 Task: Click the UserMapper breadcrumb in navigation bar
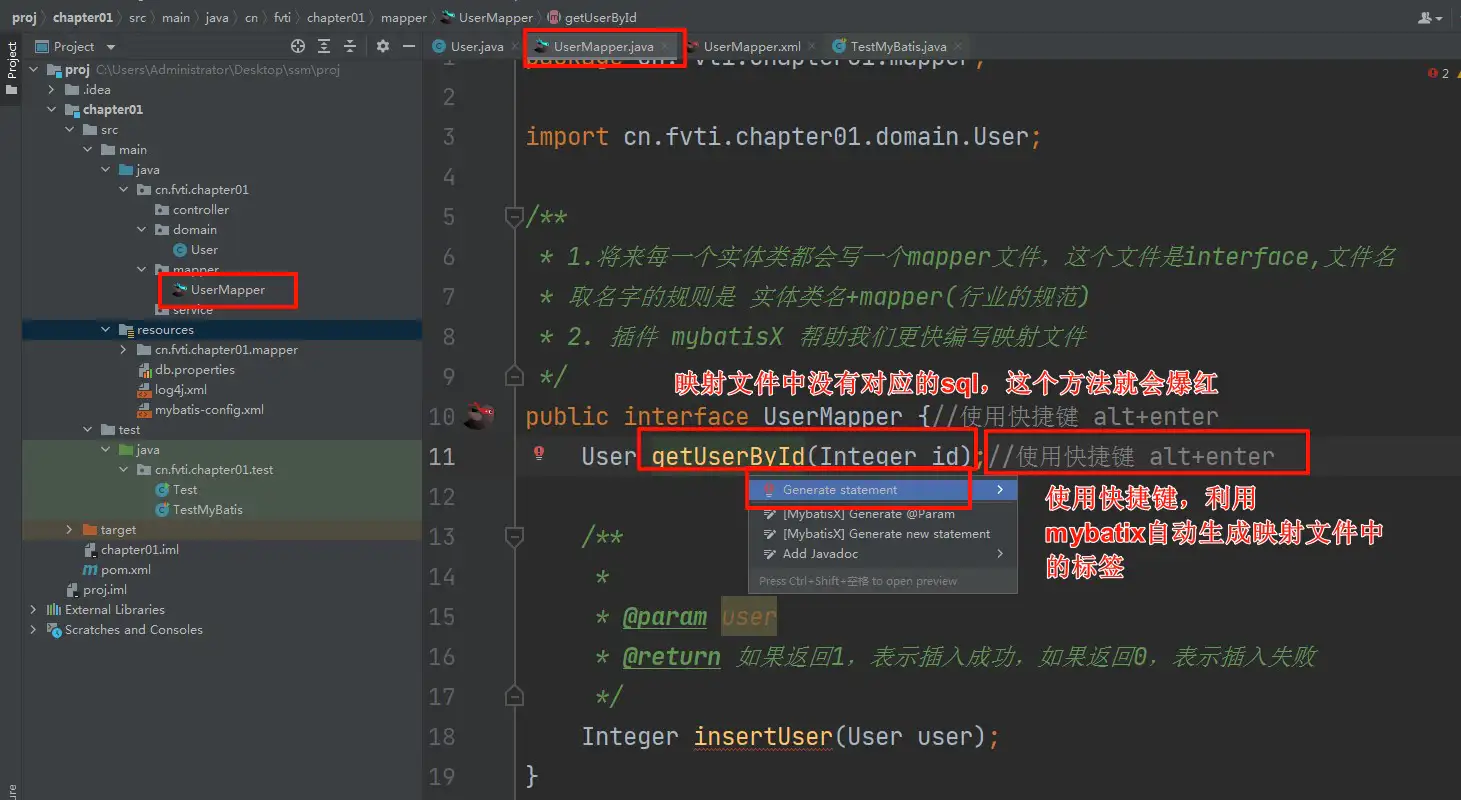point(487,18)
